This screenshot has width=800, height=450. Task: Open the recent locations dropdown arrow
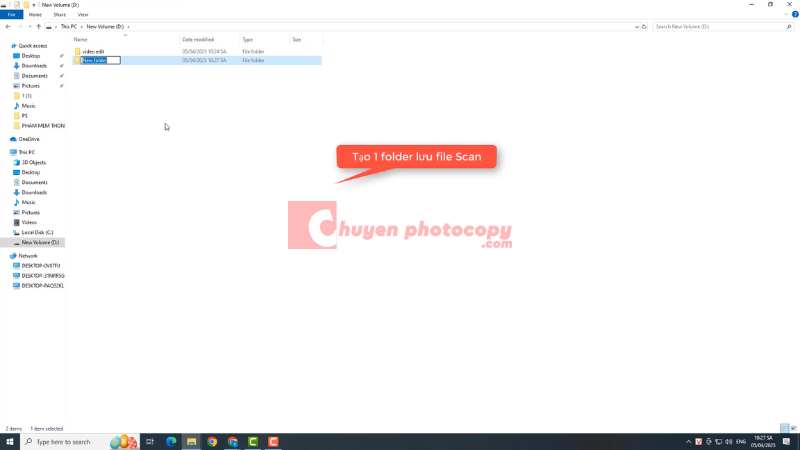[x=30, y=27]
